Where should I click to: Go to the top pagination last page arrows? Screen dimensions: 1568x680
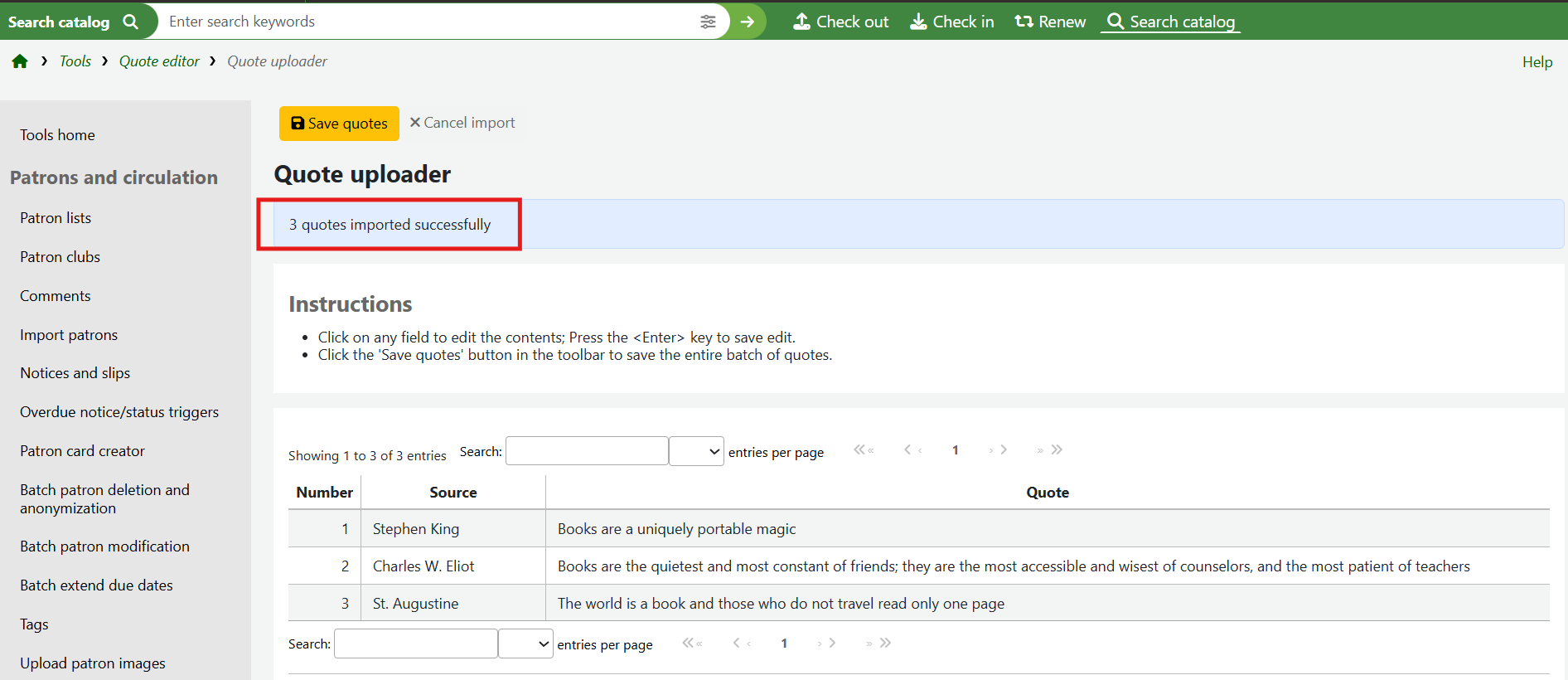click(1051, 449)
